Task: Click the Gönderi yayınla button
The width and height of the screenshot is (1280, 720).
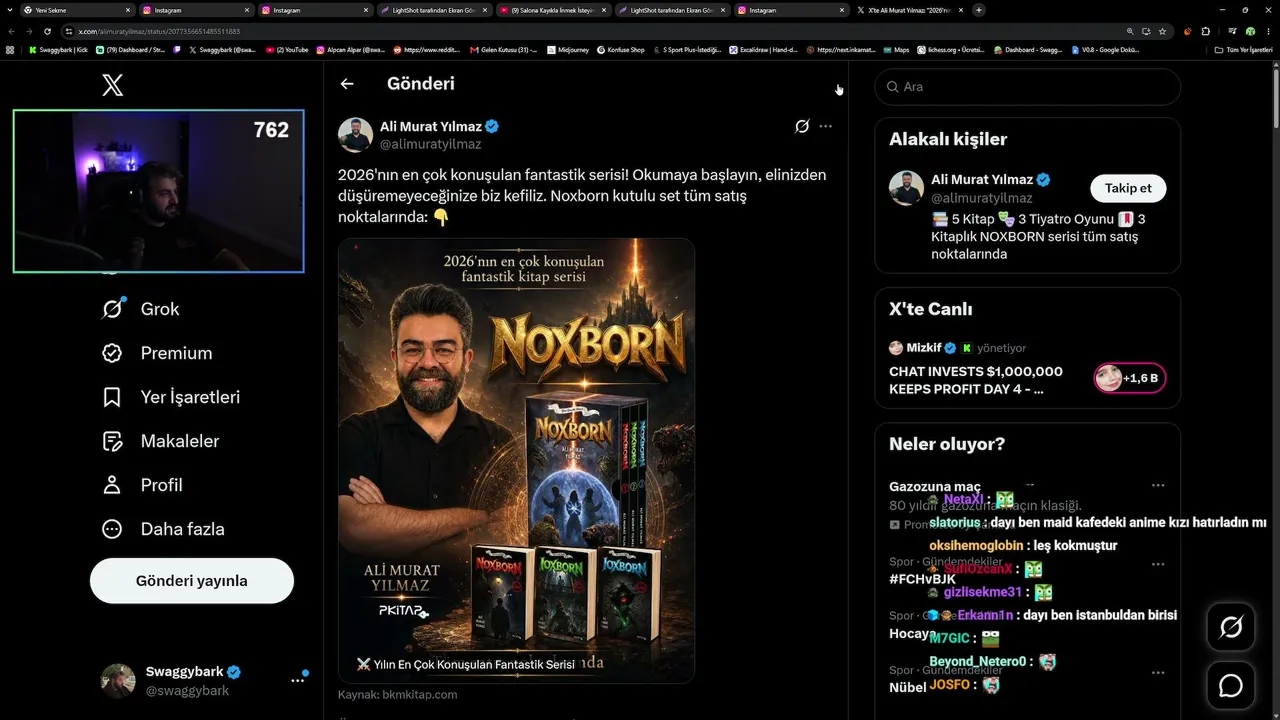Action: click(192, 581)
